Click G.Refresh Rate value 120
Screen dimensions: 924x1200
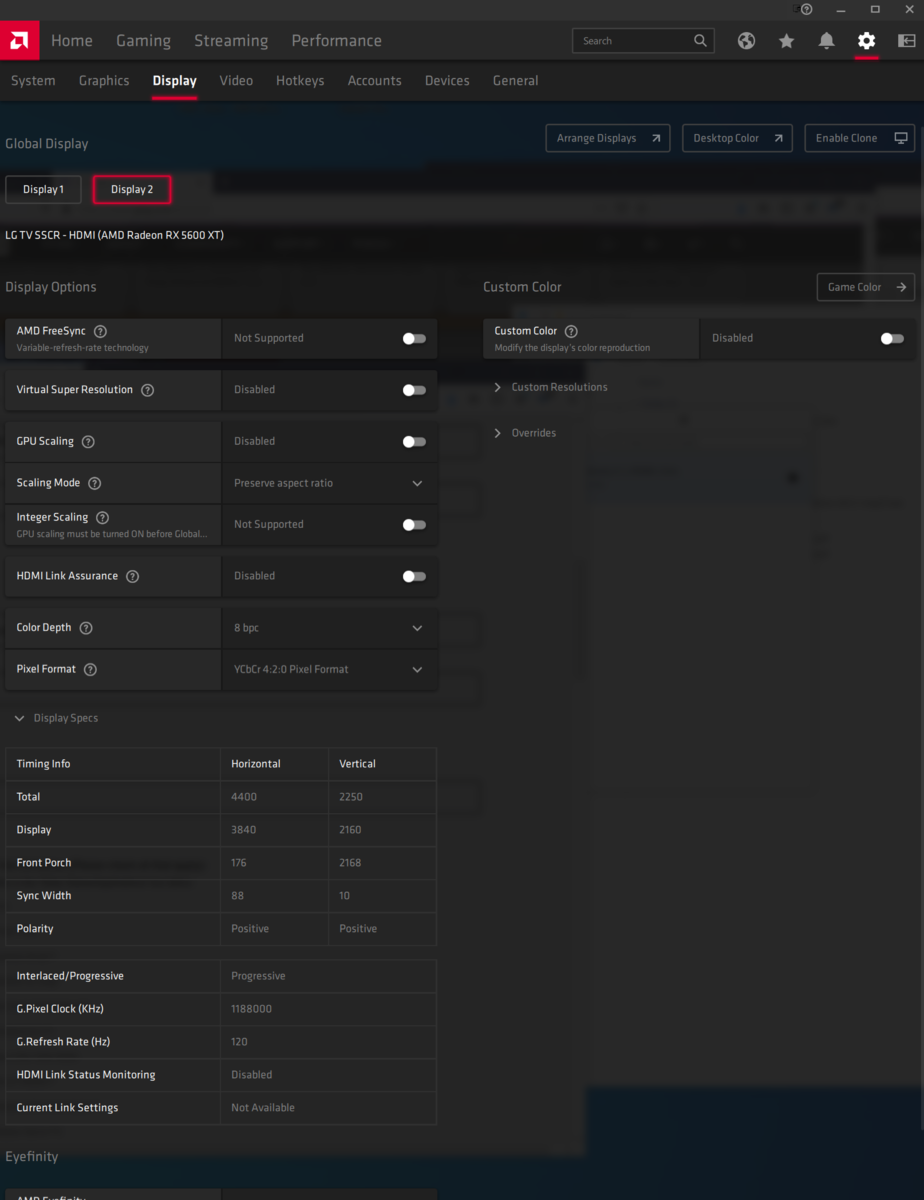tap(239, 1042)
